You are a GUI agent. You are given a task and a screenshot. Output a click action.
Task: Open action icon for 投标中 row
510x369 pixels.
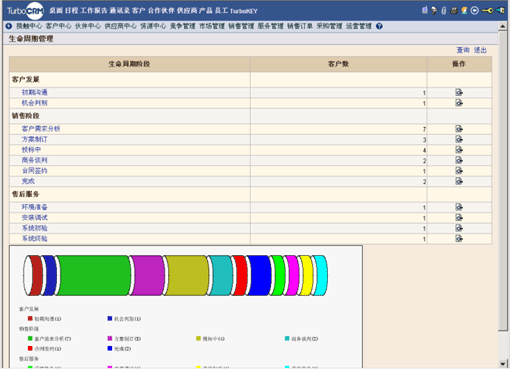coord(459,150)
